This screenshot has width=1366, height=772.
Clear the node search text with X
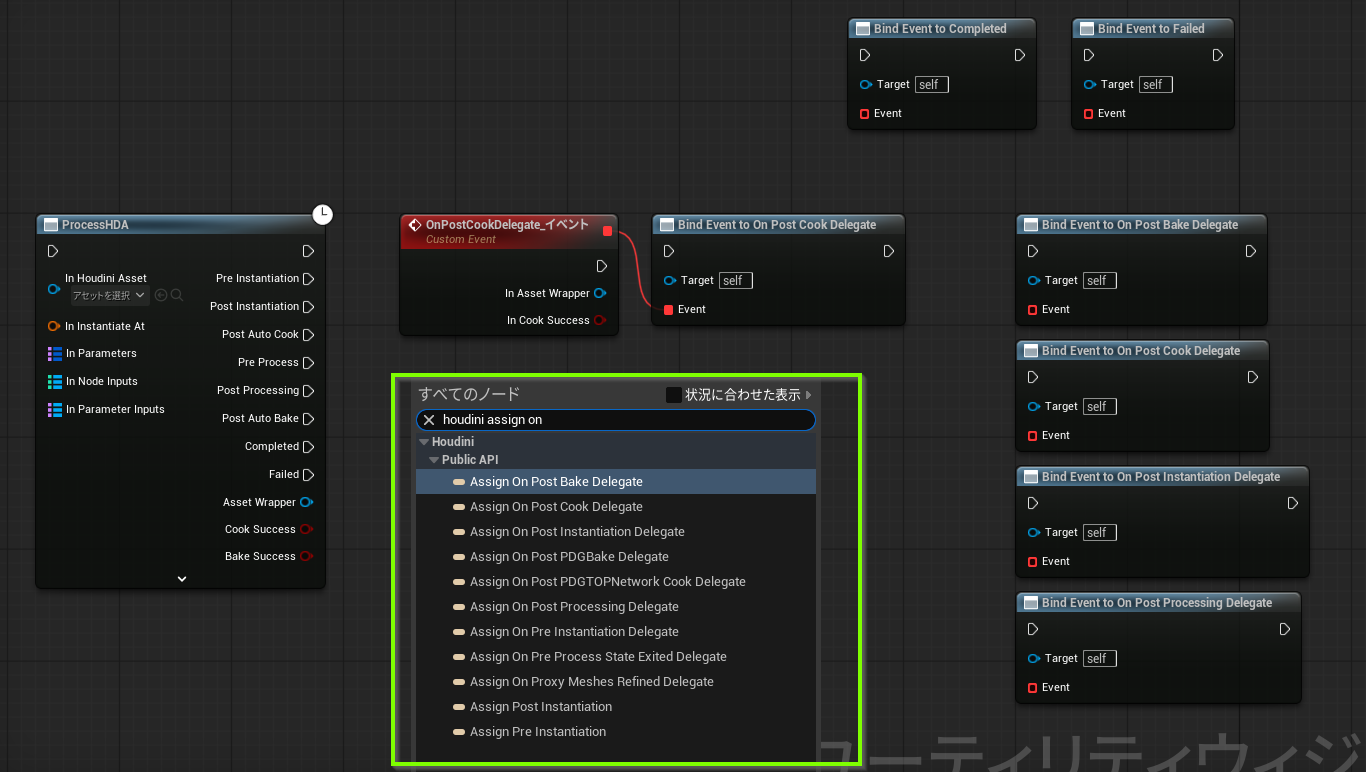pyautogui.click(x=429, y=420)
